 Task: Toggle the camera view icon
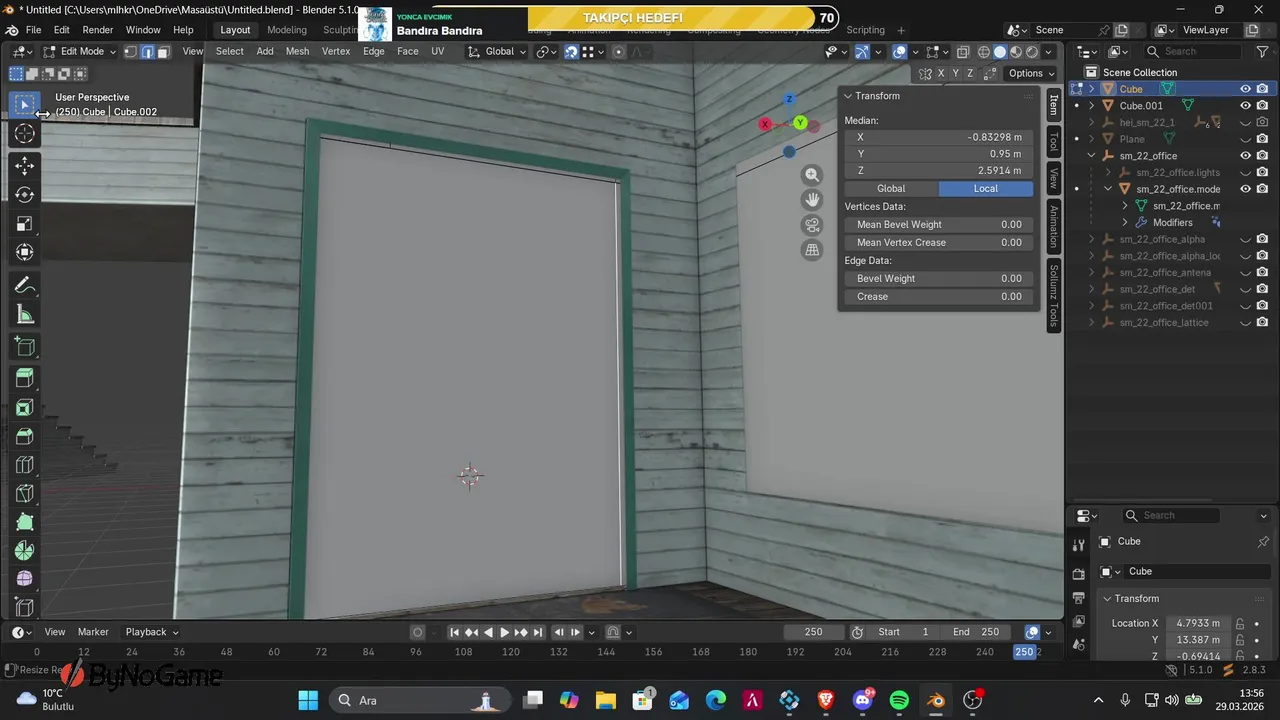point(812,225)
